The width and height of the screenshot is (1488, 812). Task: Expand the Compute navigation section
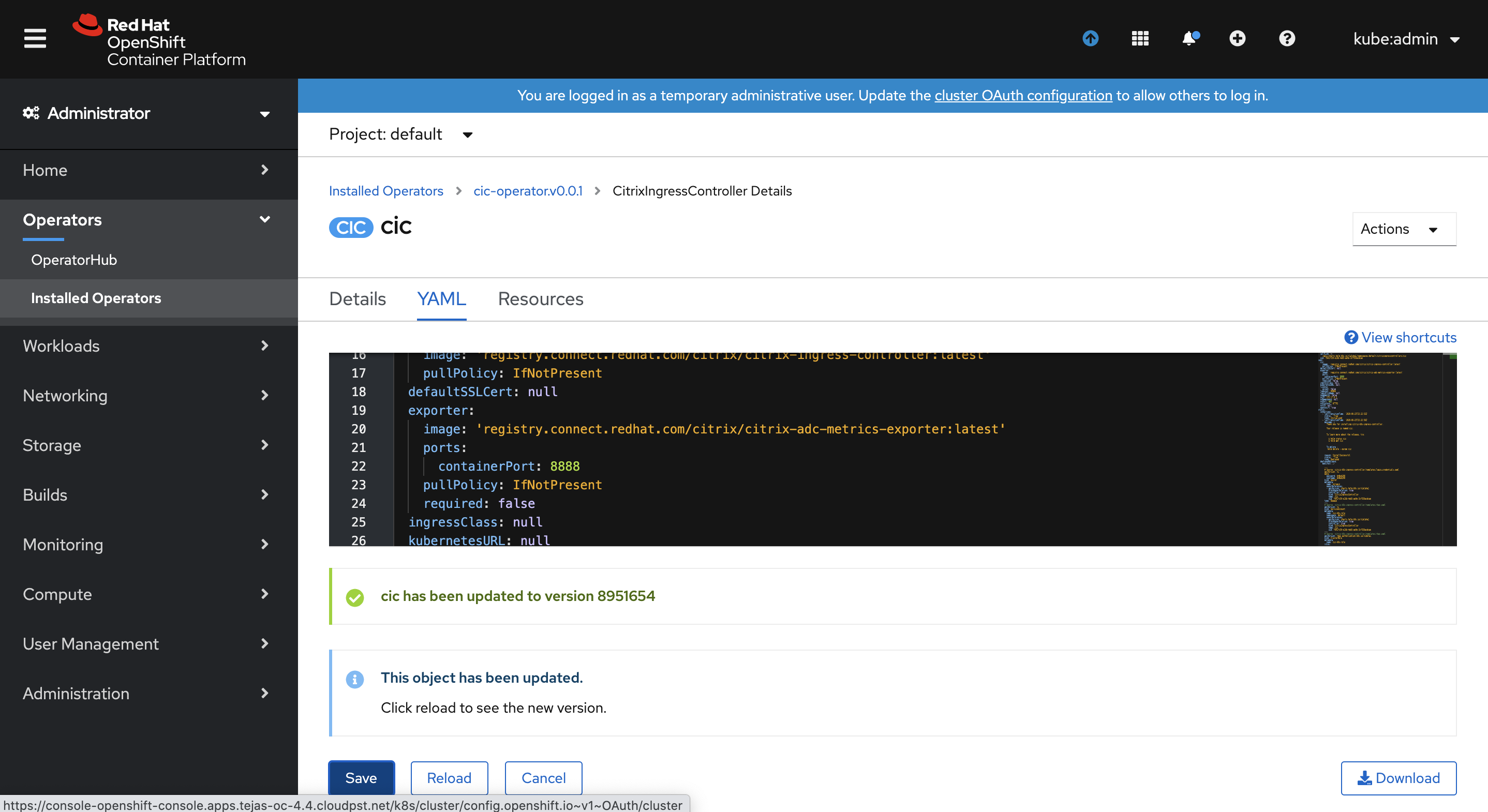pos(149,594)
